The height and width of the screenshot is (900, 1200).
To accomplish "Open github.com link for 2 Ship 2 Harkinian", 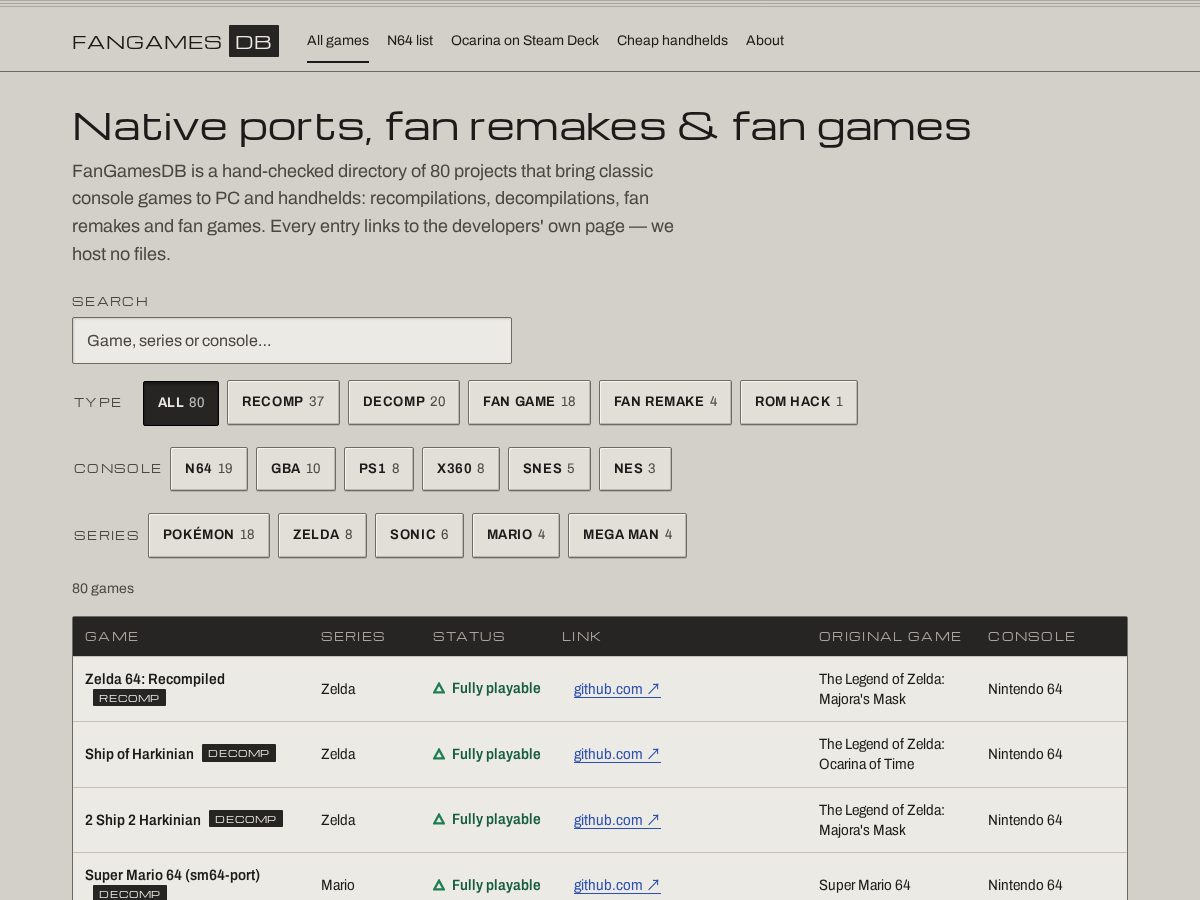I will (x=617, y=820).
